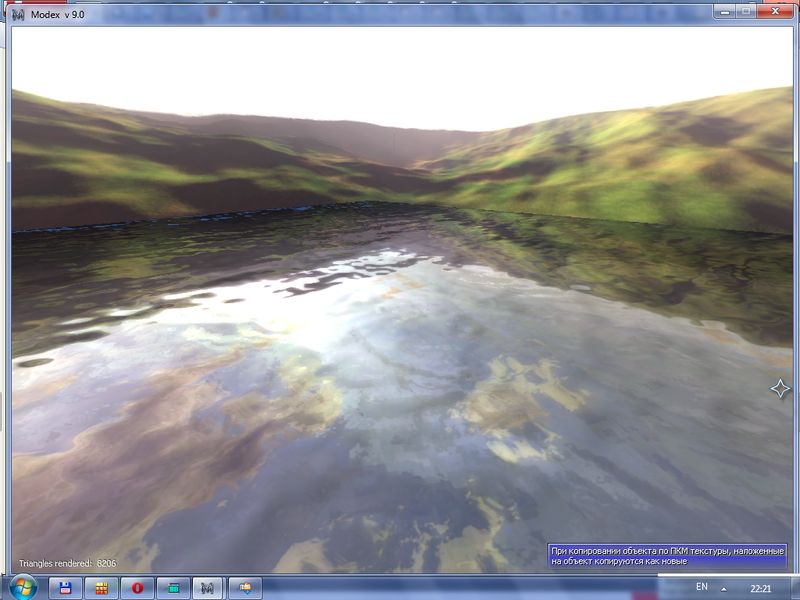Maximize the Modex window

[746, 11]
